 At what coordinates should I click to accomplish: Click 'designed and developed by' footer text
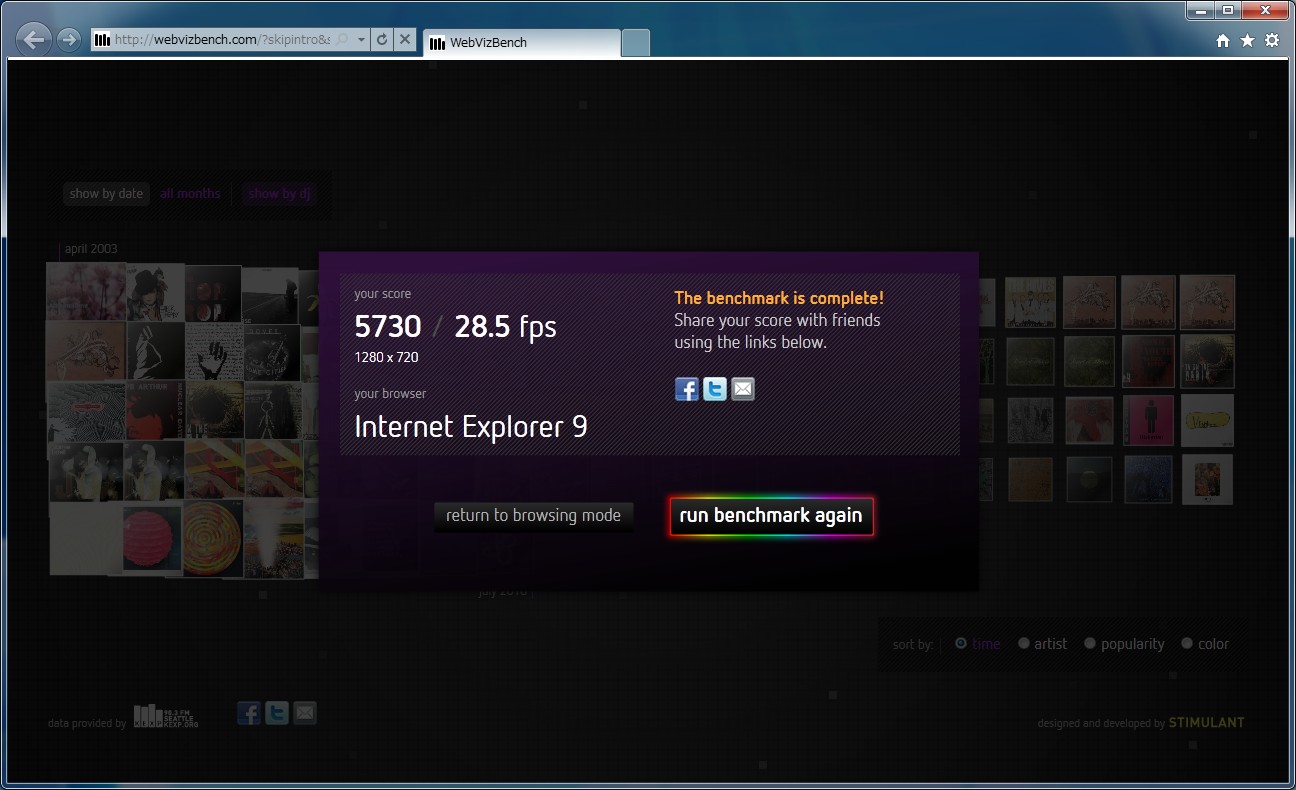[x=1101, y=723]
